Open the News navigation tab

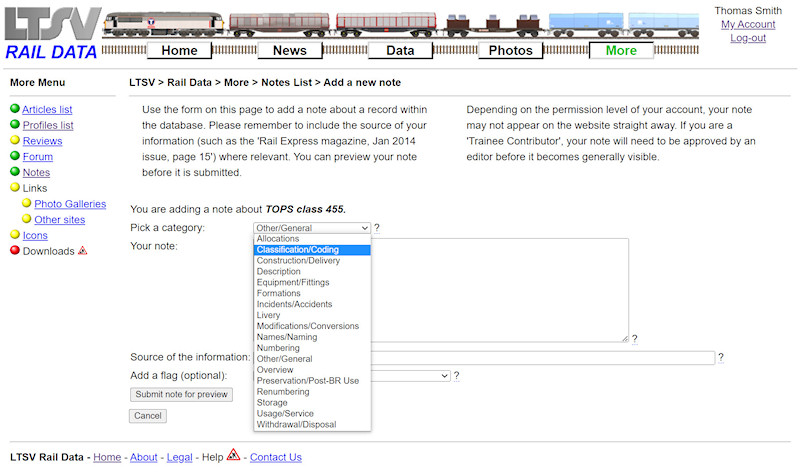290,50
